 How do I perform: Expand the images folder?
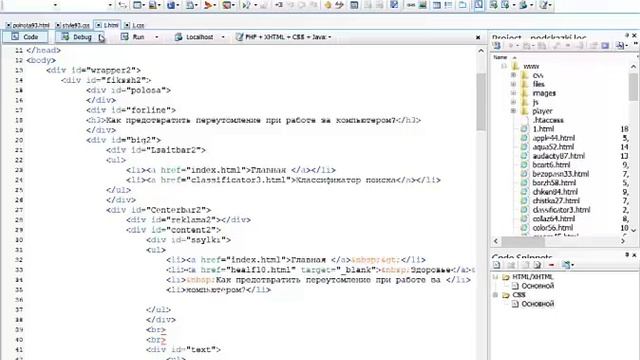coord(513,93)
